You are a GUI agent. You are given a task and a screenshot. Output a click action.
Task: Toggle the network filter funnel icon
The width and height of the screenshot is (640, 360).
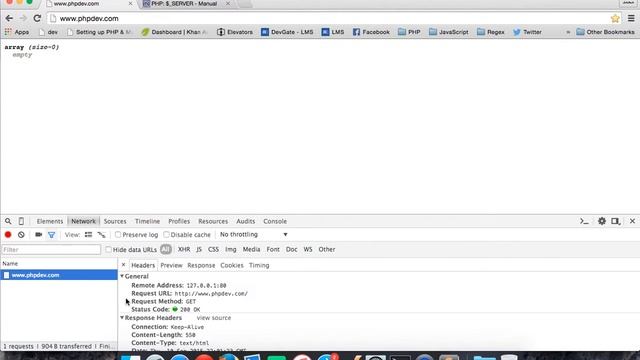(51, 235)
